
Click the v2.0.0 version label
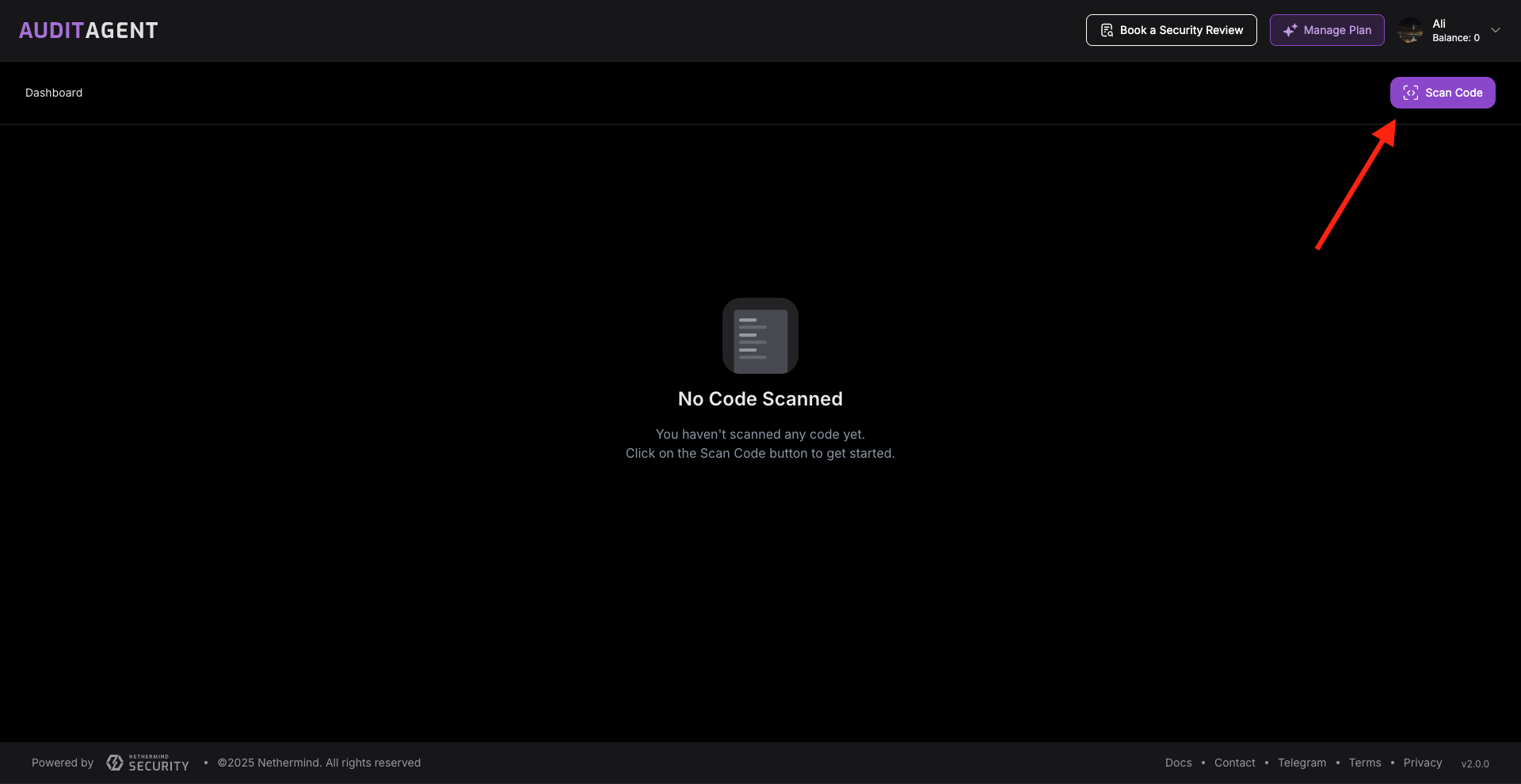[1474, 763]
